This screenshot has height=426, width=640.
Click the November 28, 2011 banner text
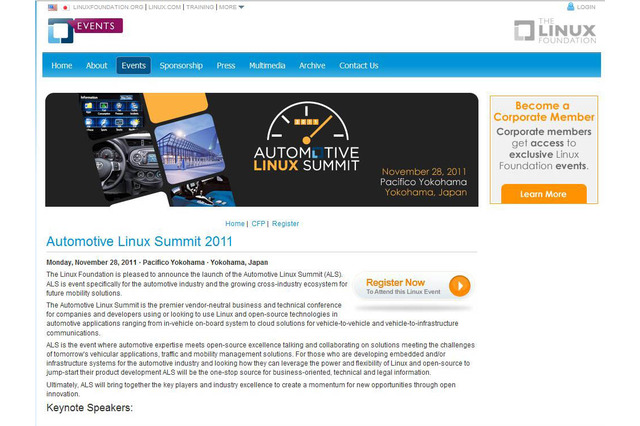(424, 171)
